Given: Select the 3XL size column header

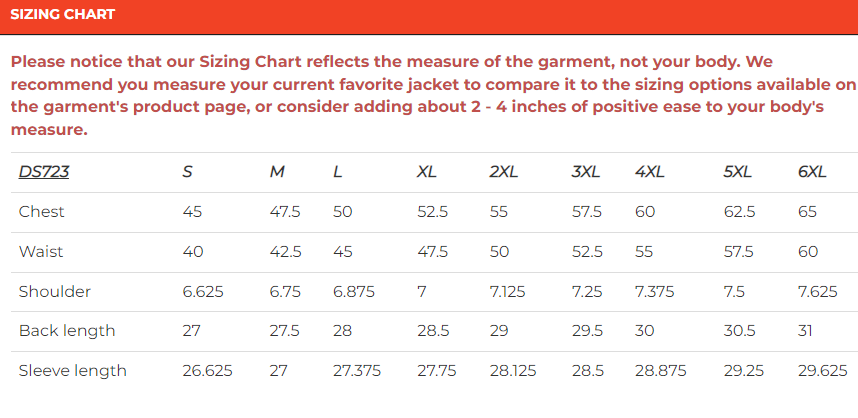Looking at the screenshot, I should [586, 172].
